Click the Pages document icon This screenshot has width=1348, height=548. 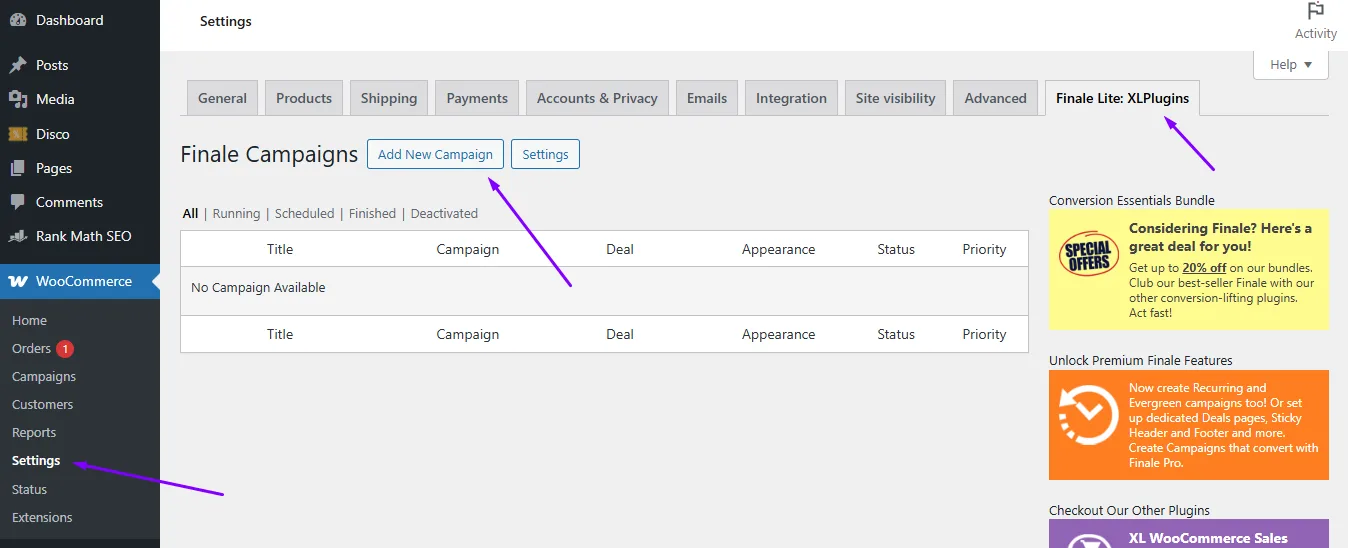point(18,168)
